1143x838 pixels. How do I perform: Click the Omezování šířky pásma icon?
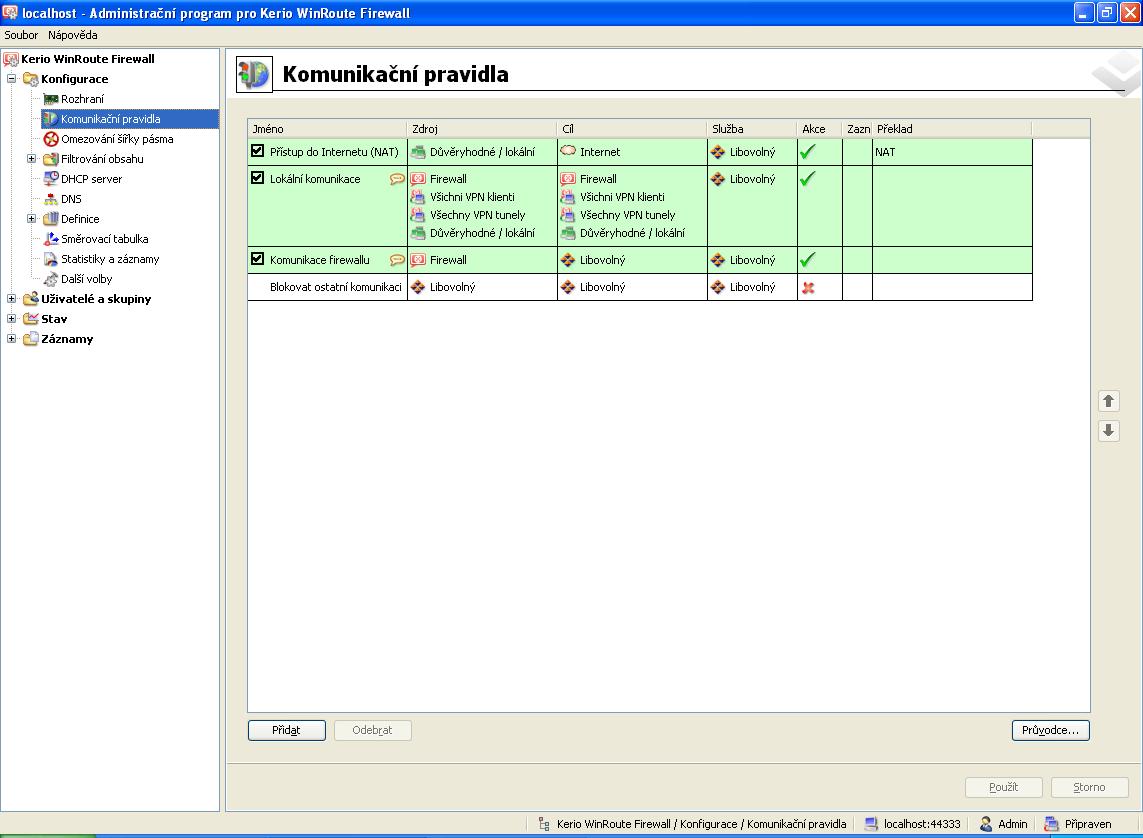point(50,139)
